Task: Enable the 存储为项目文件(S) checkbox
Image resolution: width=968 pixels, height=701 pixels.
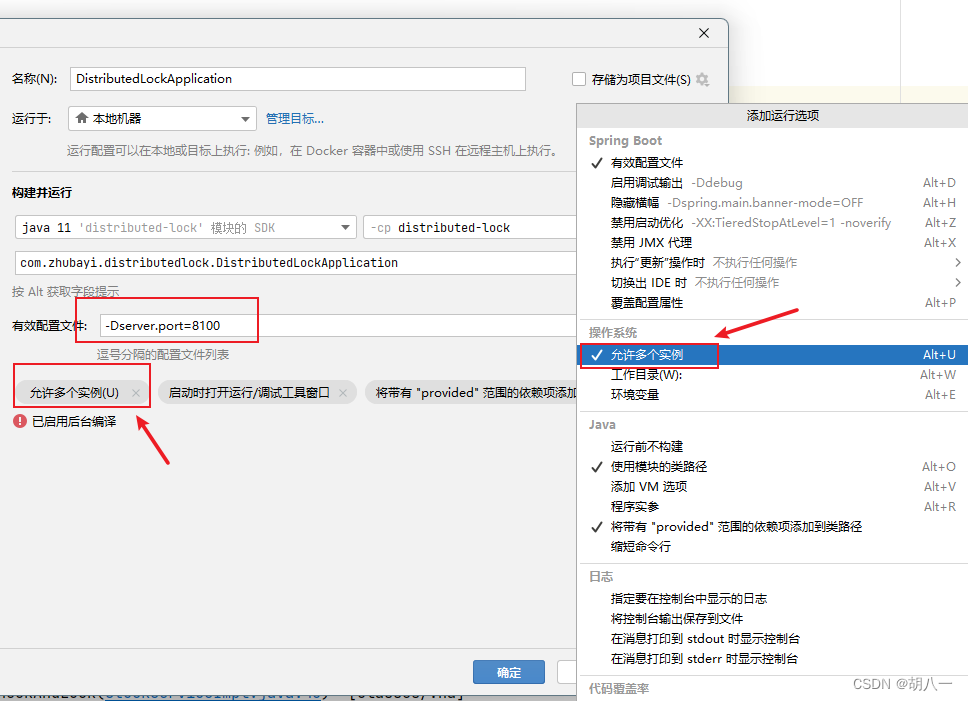Action: [x=578, y=79]
